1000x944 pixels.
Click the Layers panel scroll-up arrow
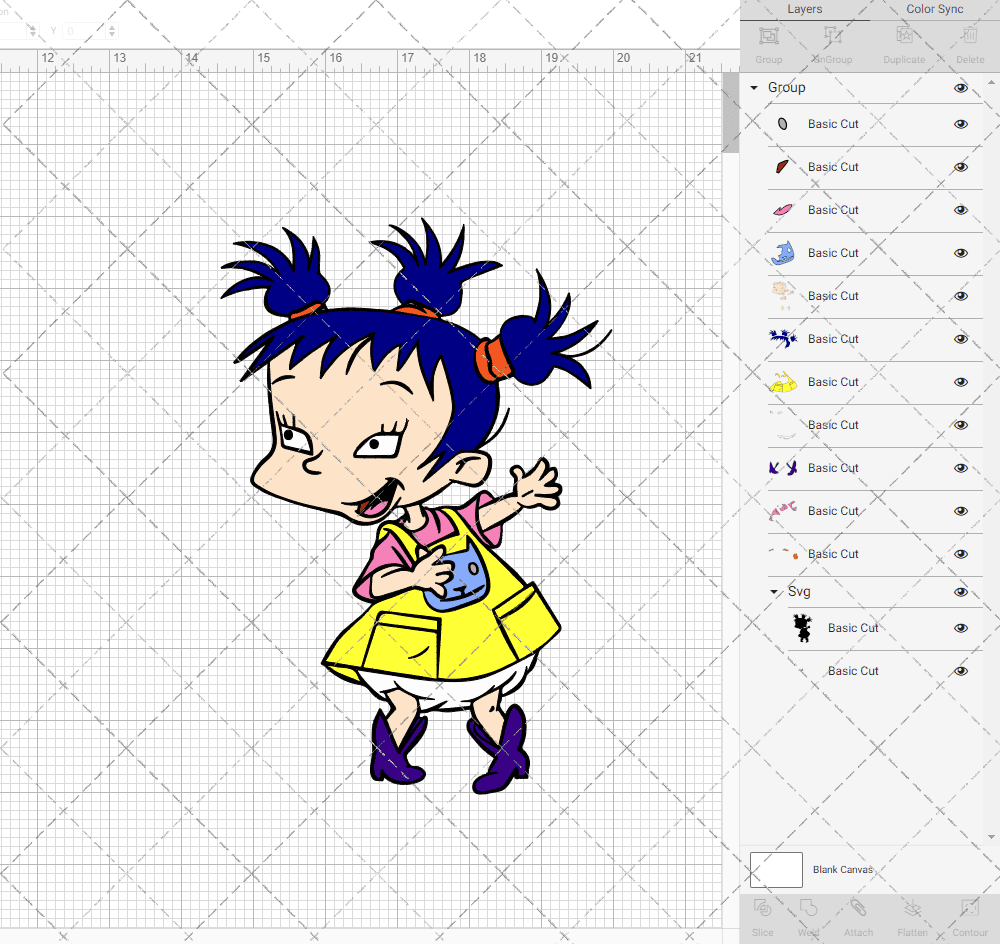990,83
